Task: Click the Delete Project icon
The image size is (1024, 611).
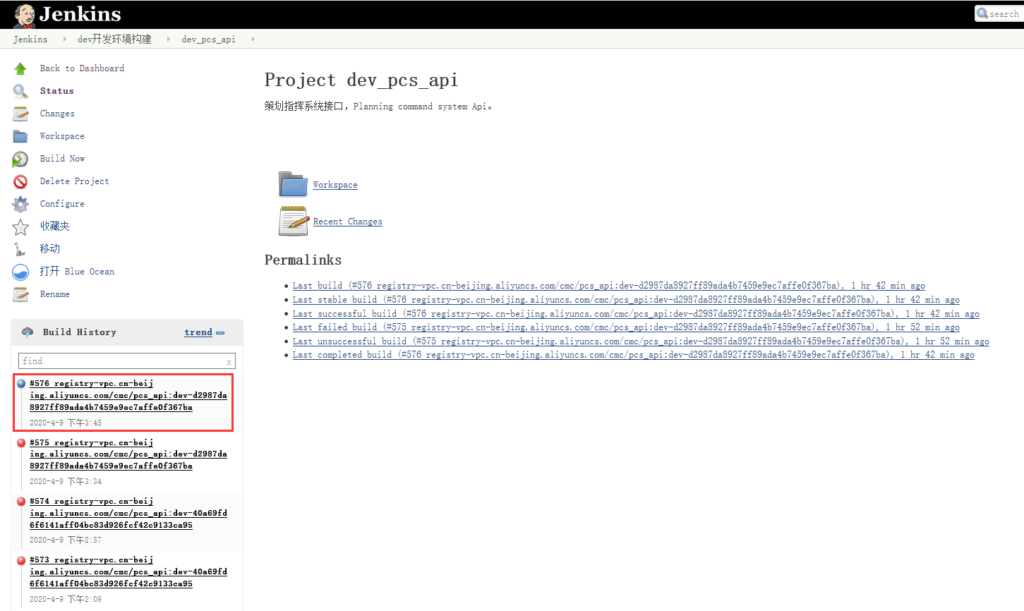Action: pyautogui.click(x=20, y=181)
